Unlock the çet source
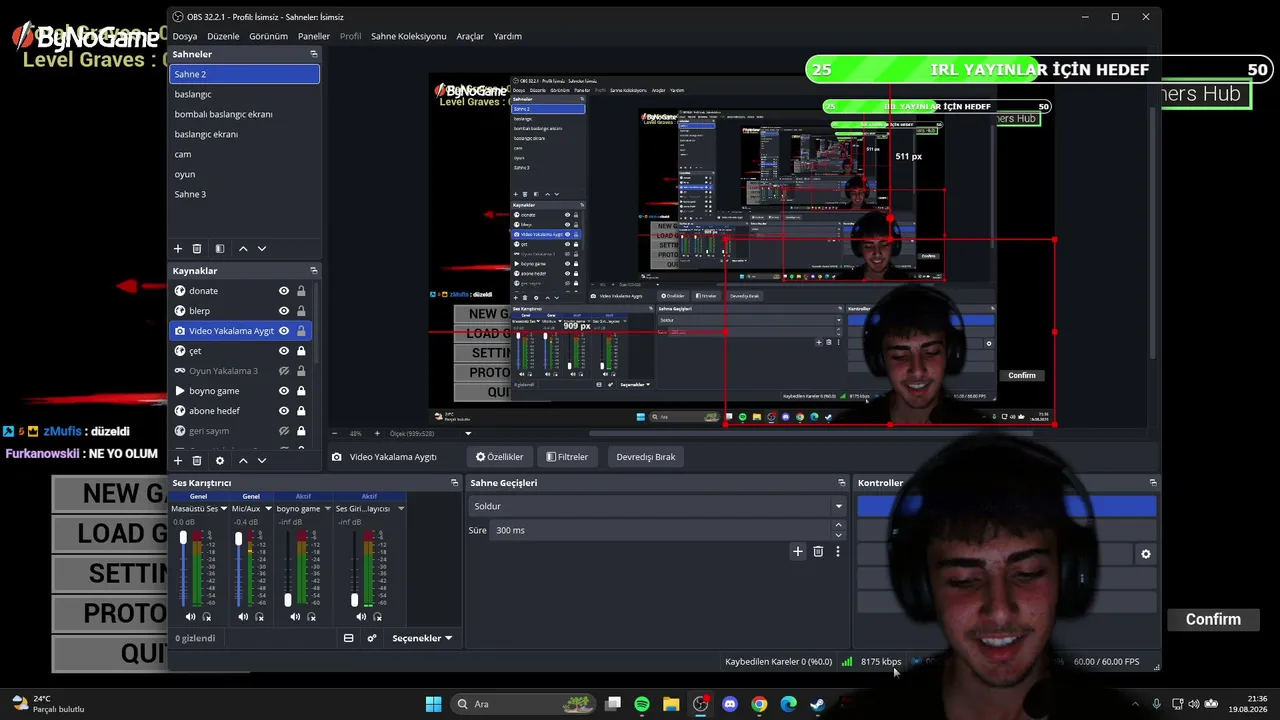Image resolution: width=1280 pixels, height=720 pixels. (x=301, y=351)
